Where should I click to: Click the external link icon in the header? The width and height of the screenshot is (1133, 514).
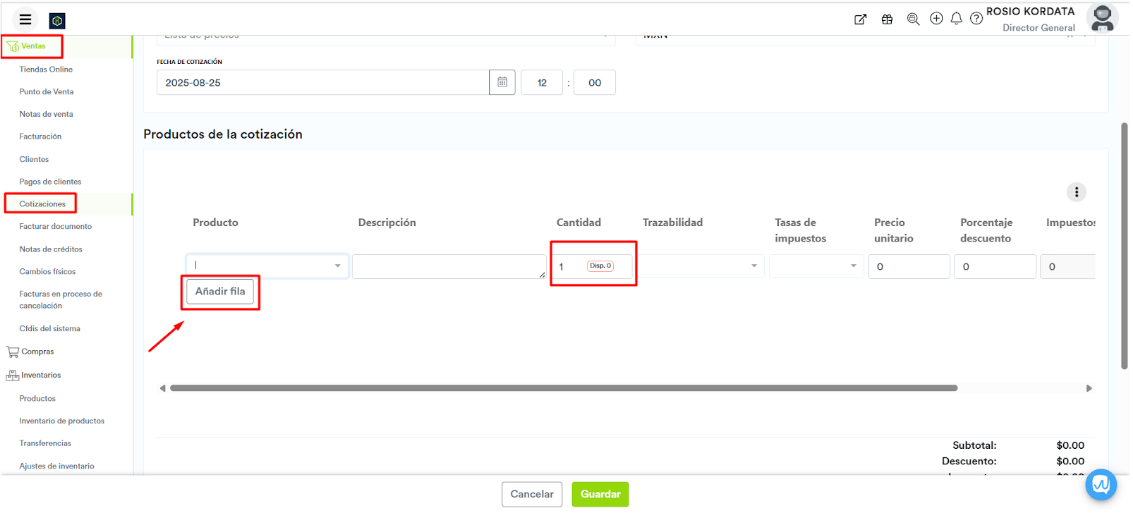pyautogui.click(x=860, y=19)
